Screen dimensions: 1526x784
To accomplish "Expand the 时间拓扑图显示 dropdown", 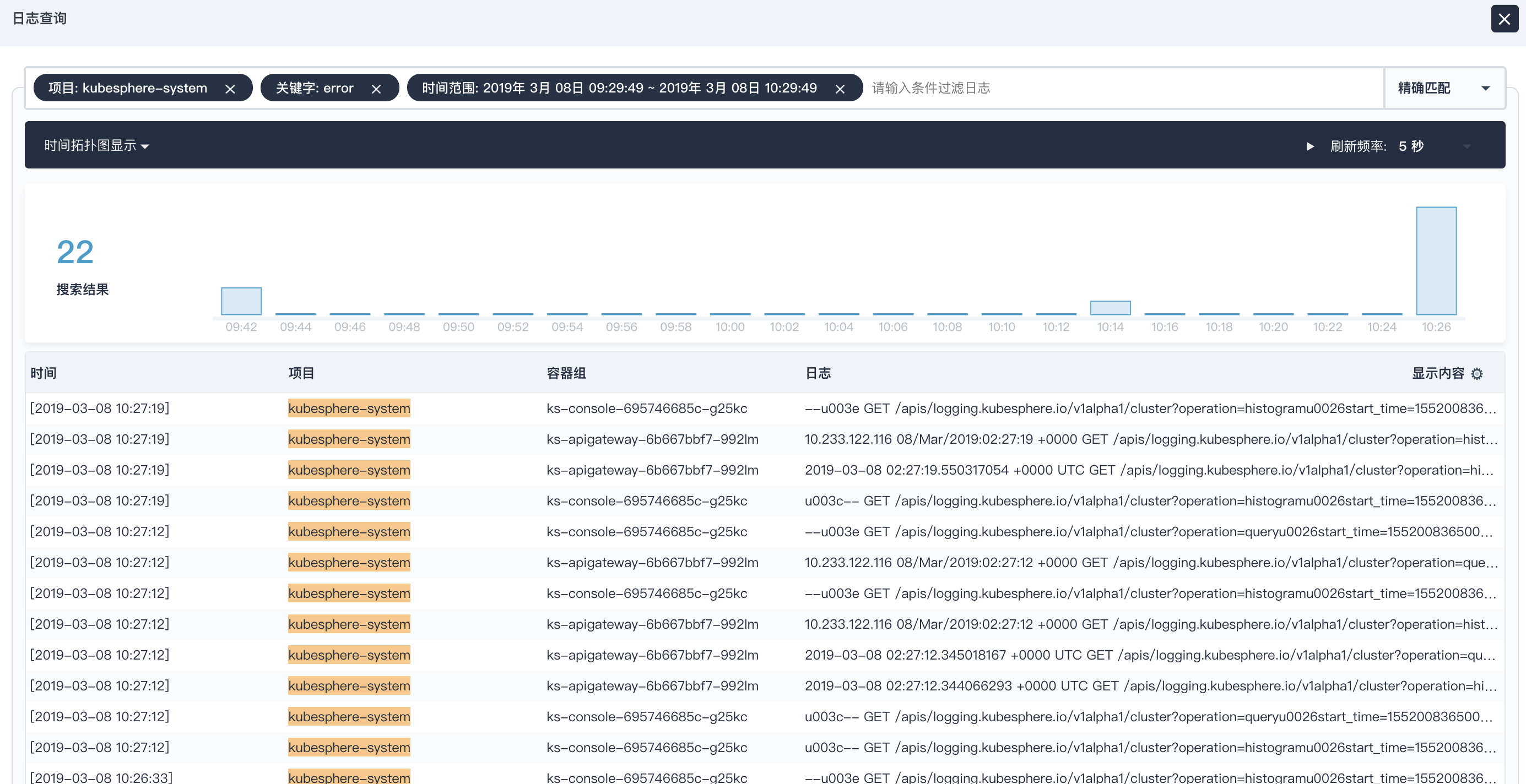I will tap(96, 146).
